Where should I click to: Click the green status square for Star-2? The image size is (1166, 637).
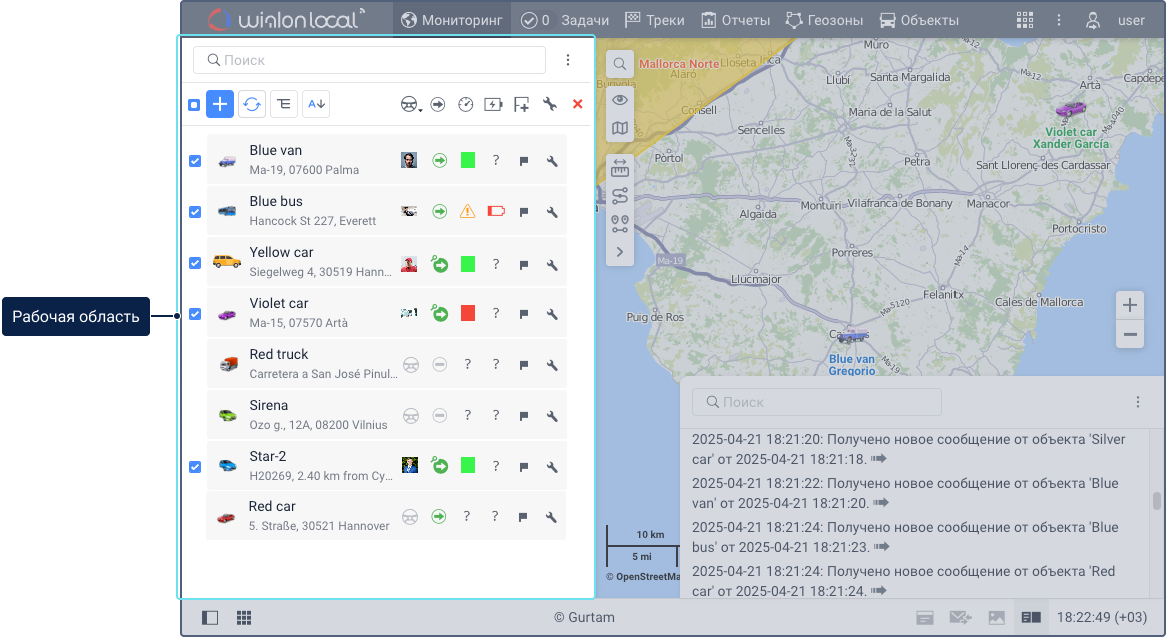467,466
